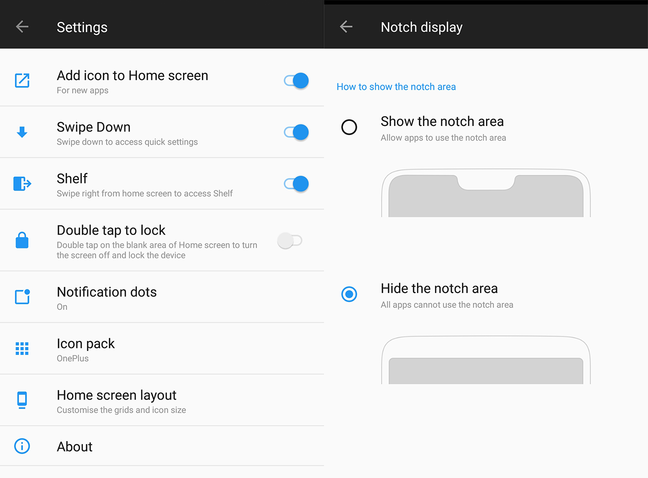Click the Add icon to Home screen icon
The image size is (648, 478).
pyautogui.click(x=22, y=81)
